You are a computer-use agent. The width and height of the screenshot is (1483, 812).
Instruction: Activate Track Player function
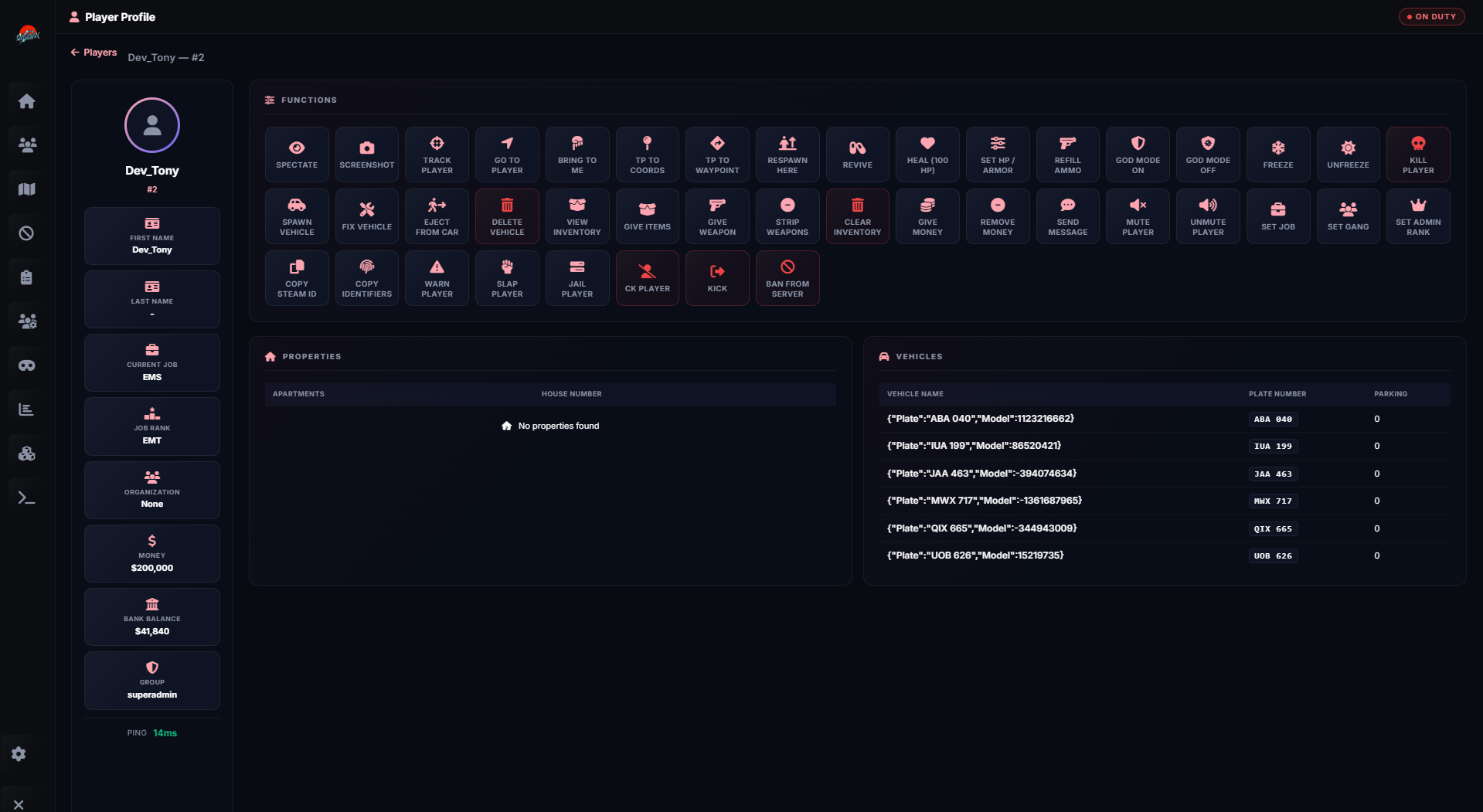click(437, 155)
